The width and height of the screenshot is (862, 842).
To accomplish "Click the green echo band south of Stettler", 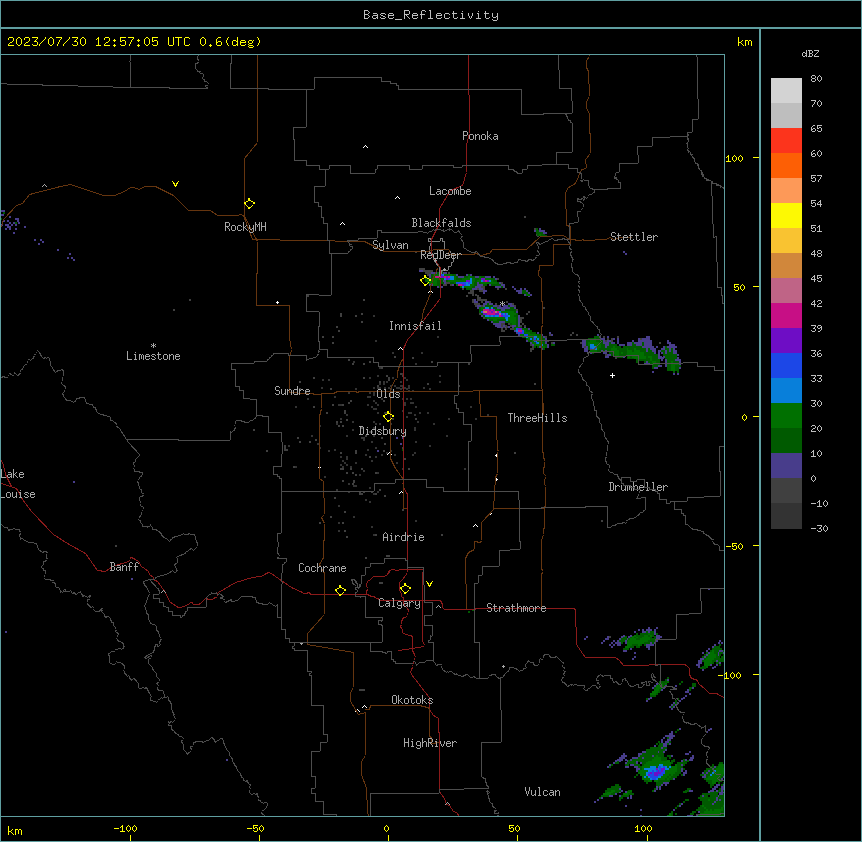I will 632,352.
